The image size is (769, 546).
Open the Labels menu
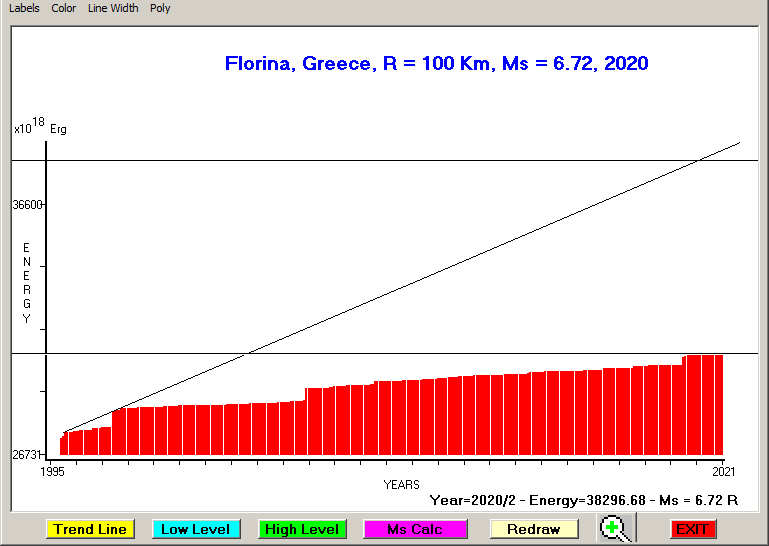tap(24, 8)
